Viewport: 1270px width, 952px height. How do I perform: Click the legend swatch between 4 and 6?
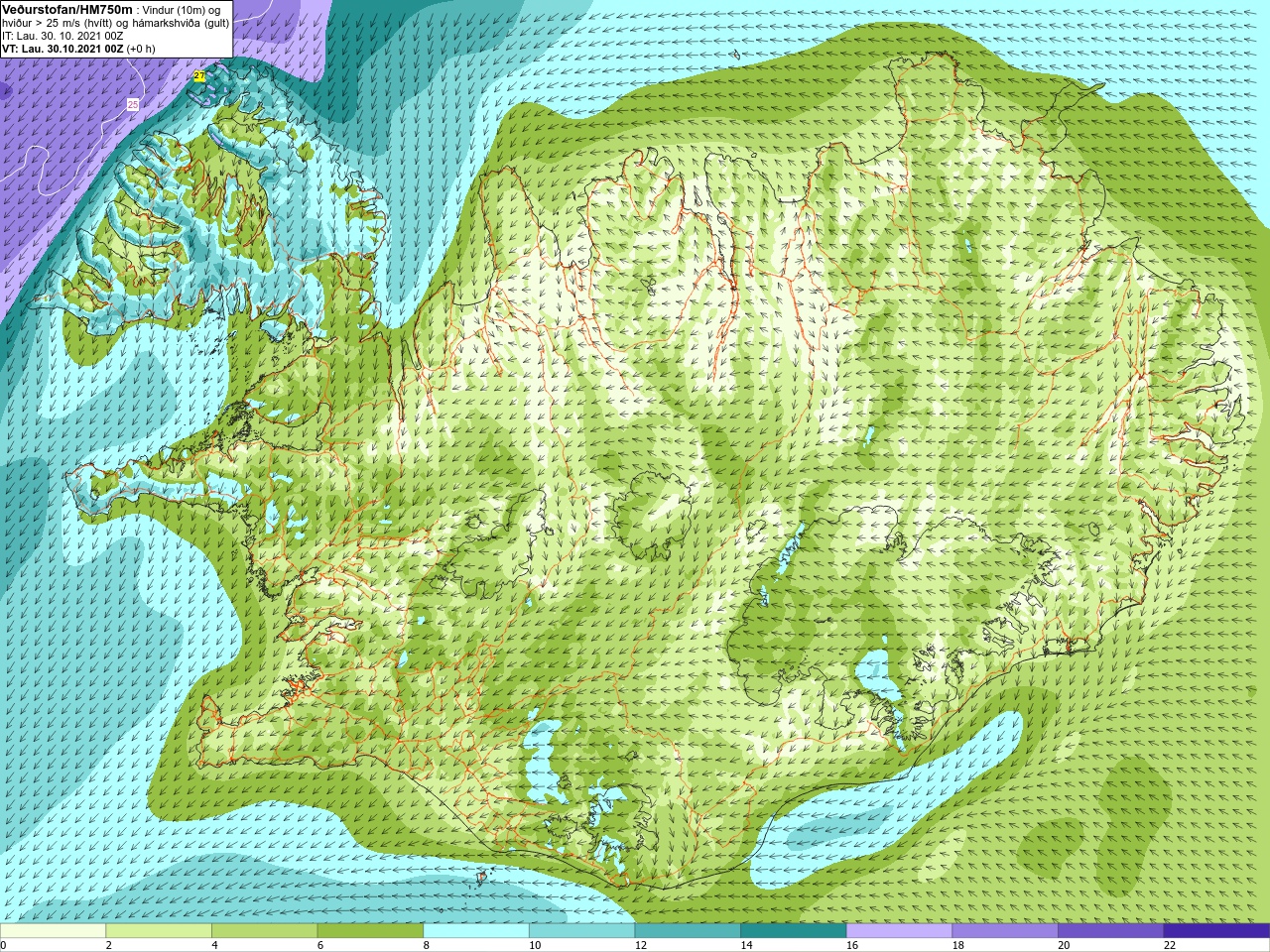264,931
